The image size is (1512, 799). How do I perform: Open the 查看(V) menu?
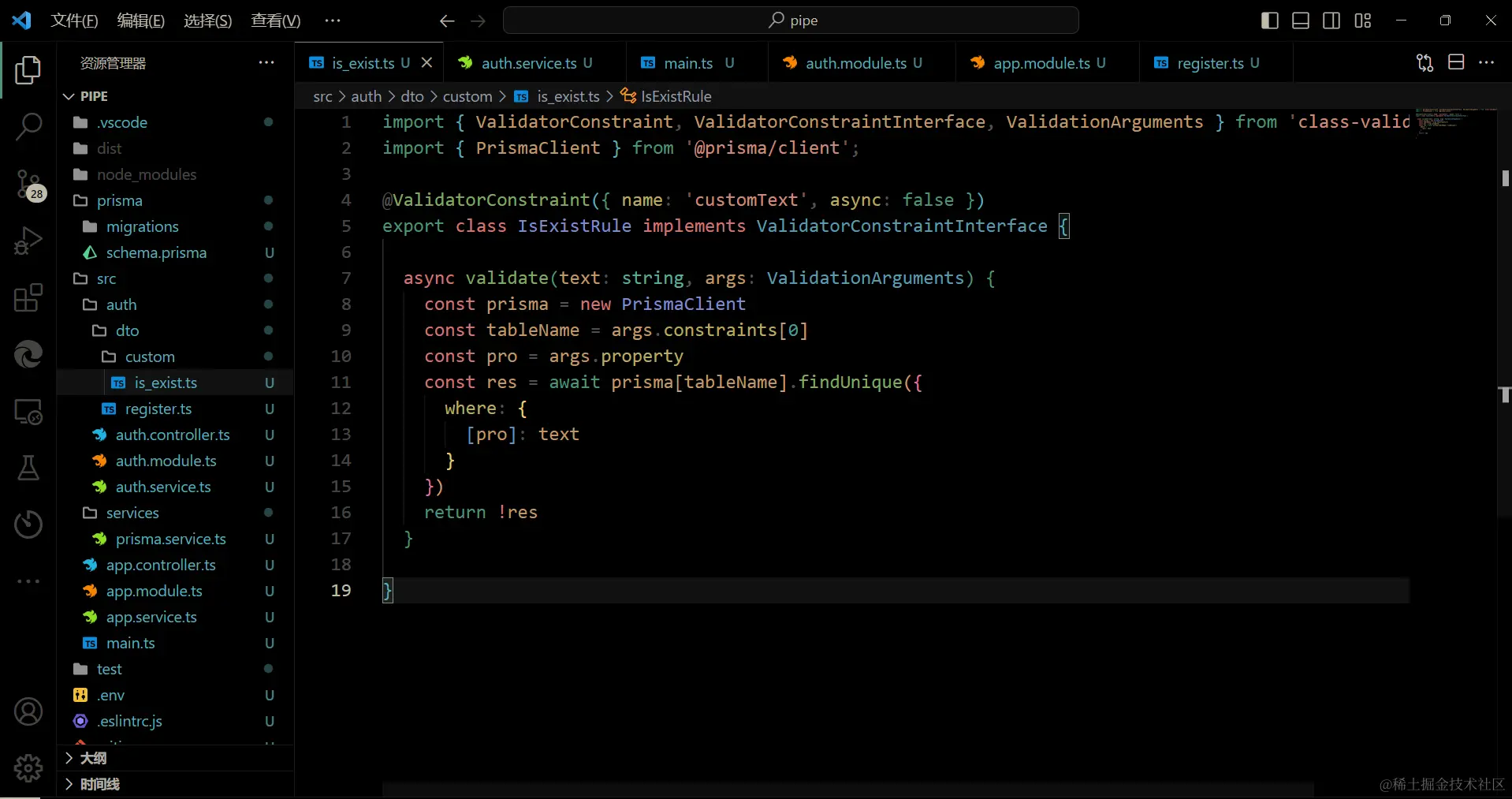point(275,21)
